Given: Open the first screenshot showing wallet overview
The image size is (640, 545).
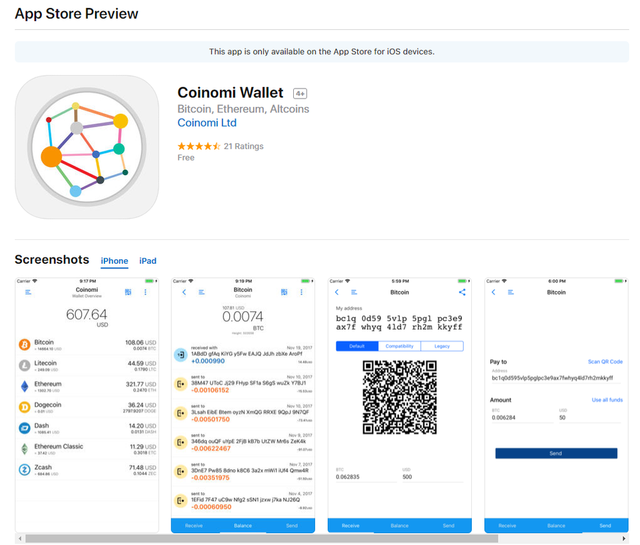Looking at the screenshot, I should pos(87,405).
